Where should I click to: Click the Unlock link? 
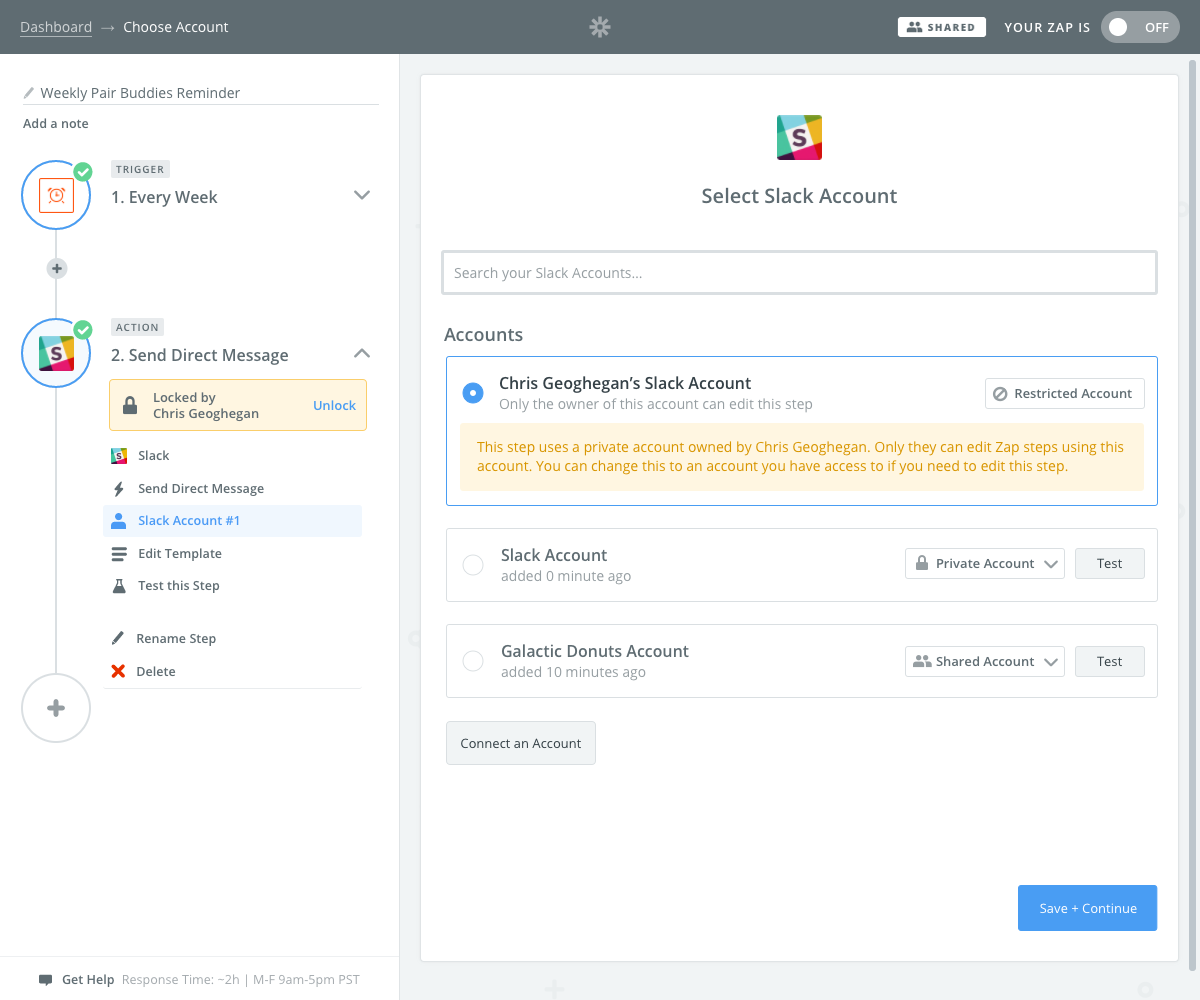334,405
